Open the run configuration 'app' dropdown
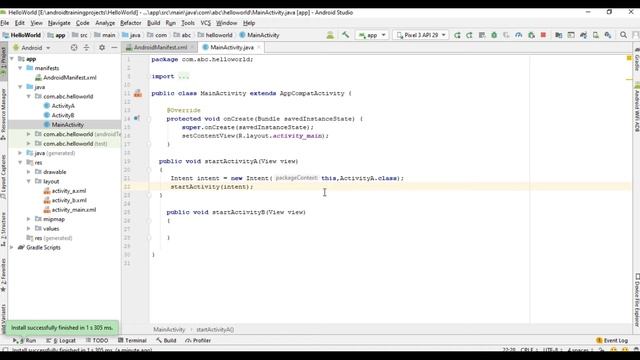The width and height of the screenshot is (640, 360). (372, 35)
